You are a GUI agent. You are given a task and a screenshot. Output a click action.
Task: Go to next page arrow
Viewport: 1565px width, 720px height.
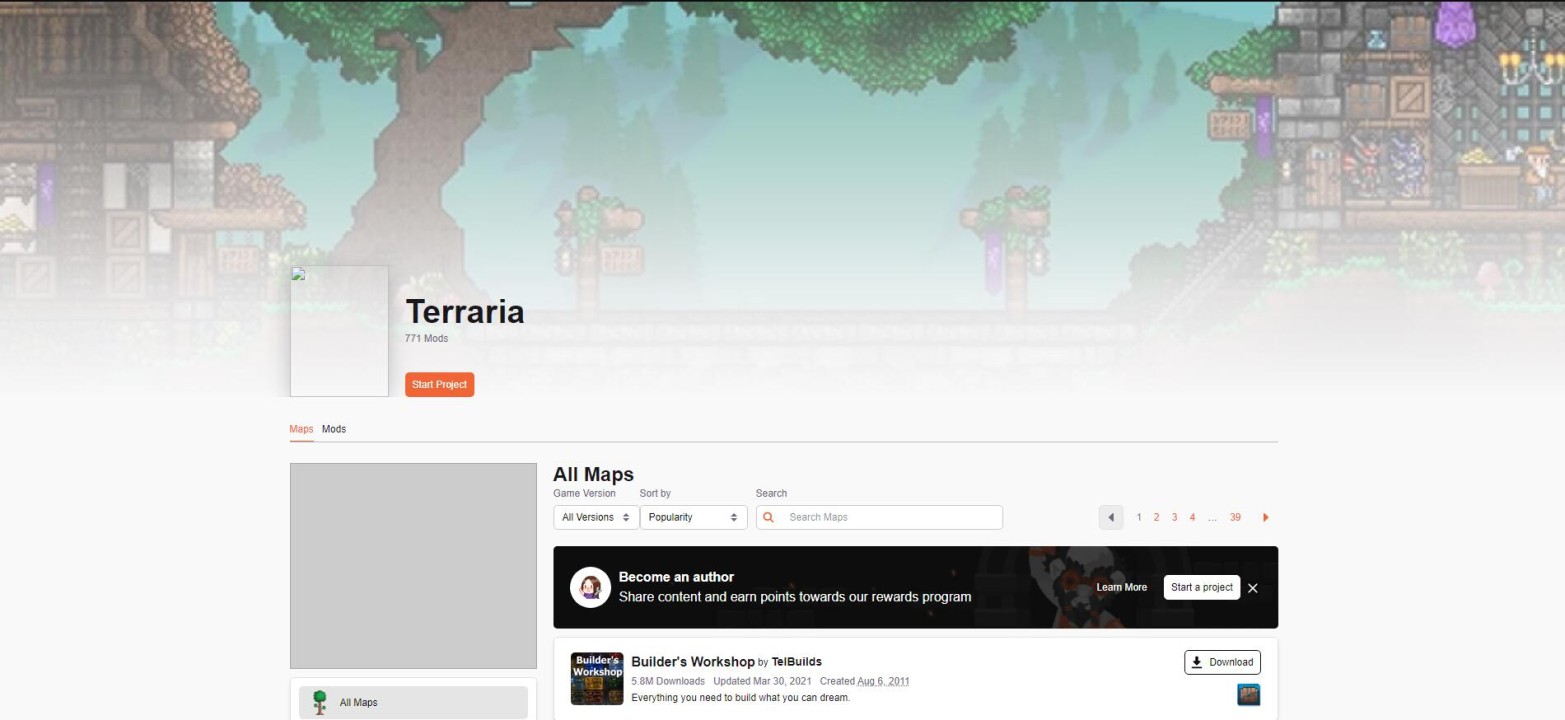[x=1265, y=517]
